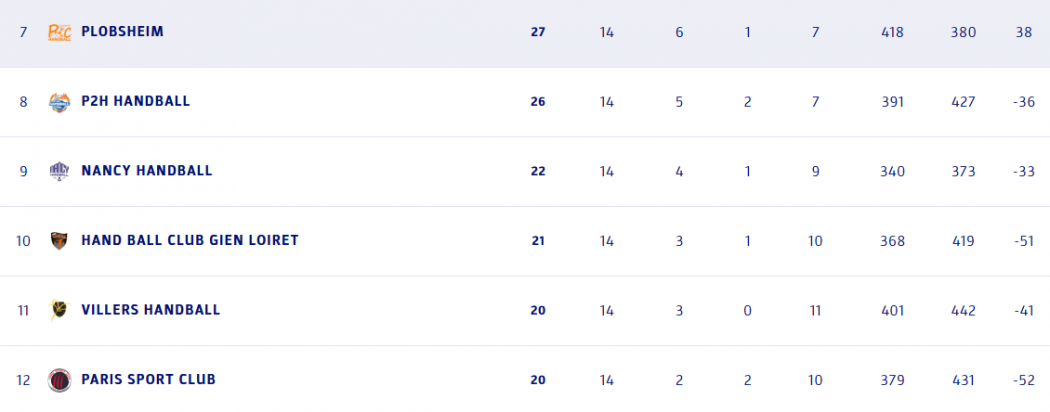The image size is (1050, 412).
Task: Click Gien Loiret's 21 points value
Action: click(538, 241)
